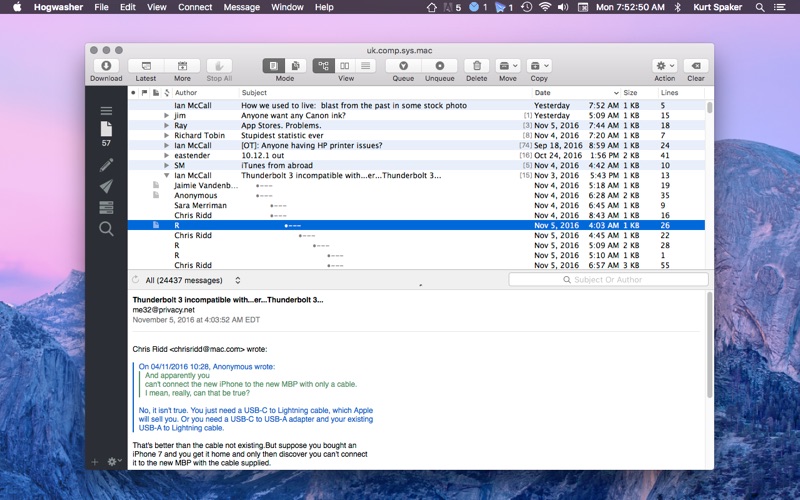Switch to the first Mode segment
Screen dimensions: 800x500
(x=274, y=66)
